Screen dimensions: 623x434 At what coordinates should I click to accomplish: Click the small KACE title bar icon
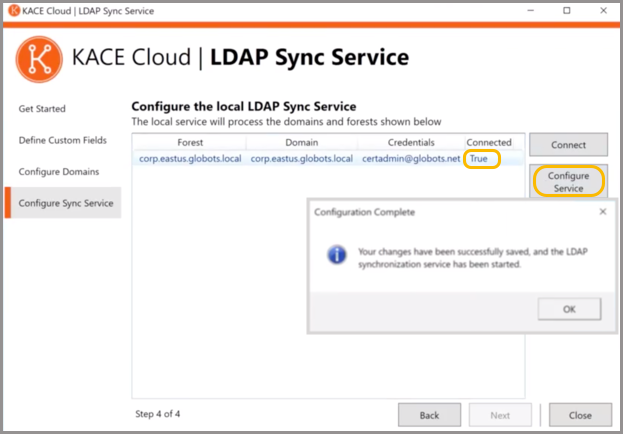[x=14, y=10]
